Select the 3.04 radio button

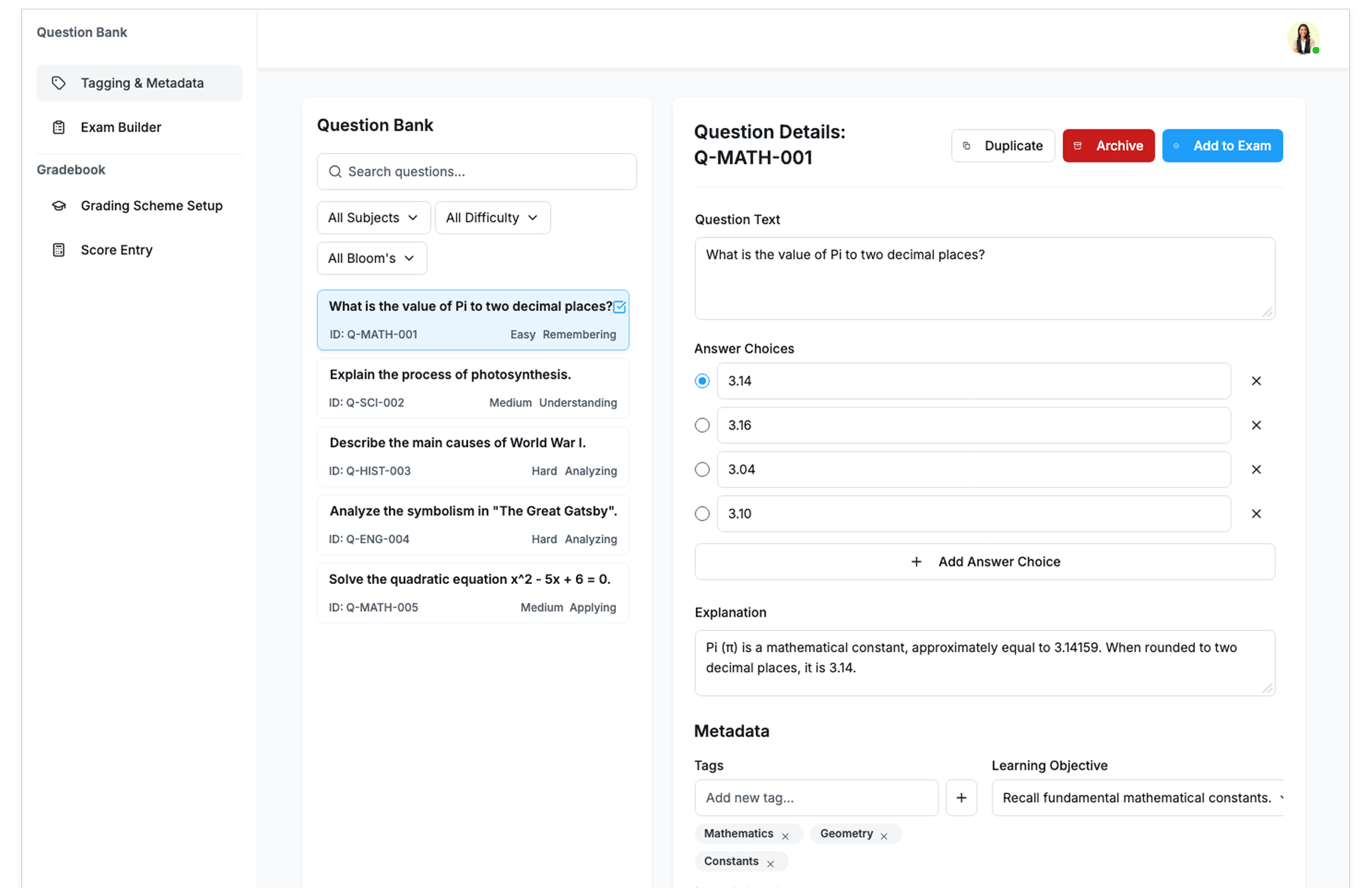[702, 470]
